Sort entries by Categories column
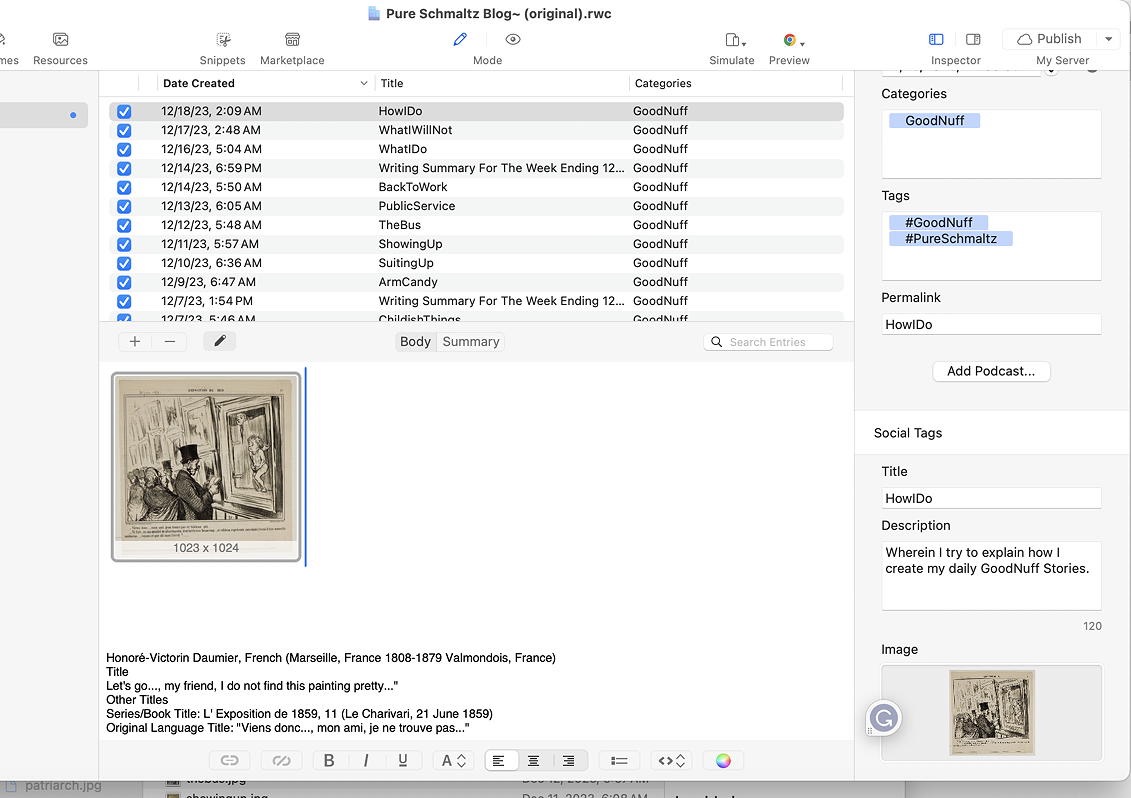This screenshot has height=798, width=1131. (x=736, y=83)
